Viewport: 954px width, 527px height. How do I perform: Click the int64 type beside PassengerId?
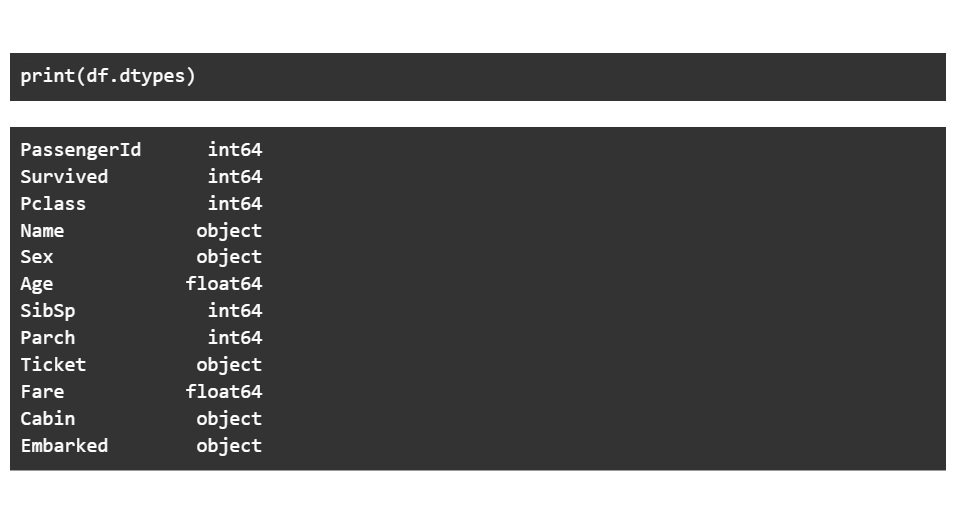click(235, 150)
